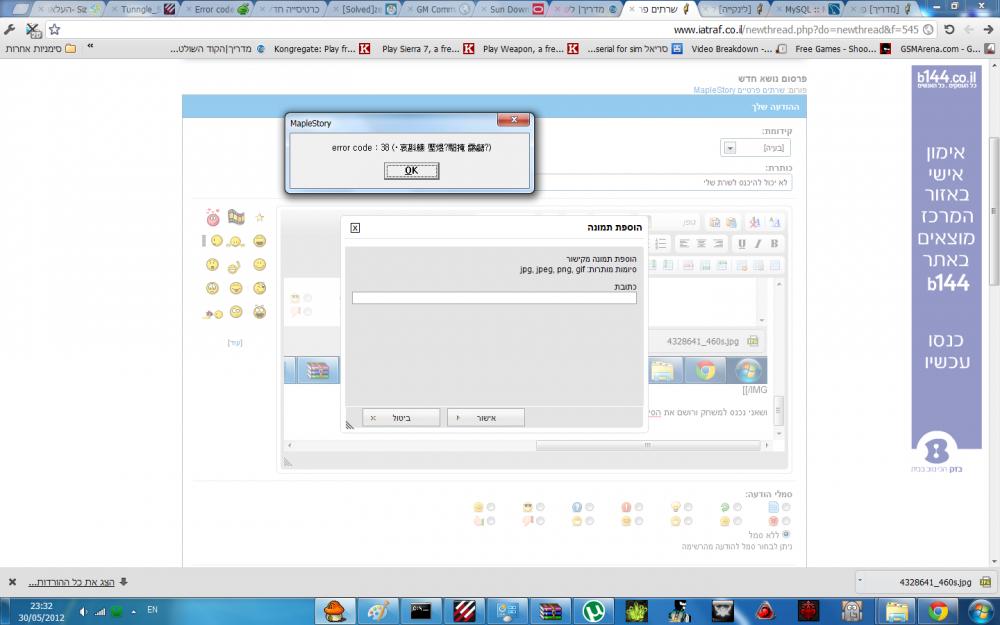Open the Chrome wrench settings menu
Screen dimensions: 1000x625
tap(10, 29)
